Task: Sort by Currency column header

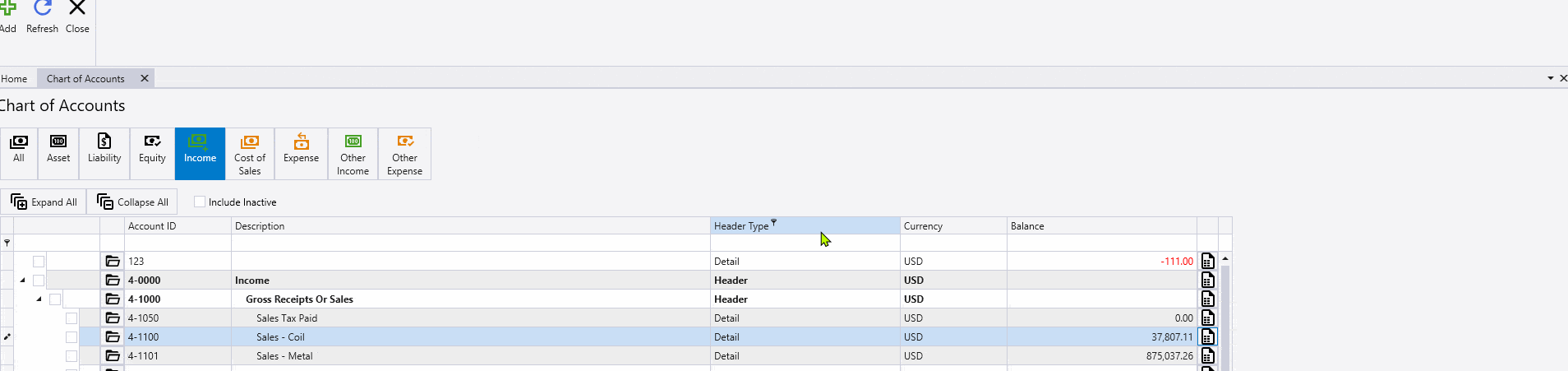Action: pyautogui.click(x=953, y=226)
